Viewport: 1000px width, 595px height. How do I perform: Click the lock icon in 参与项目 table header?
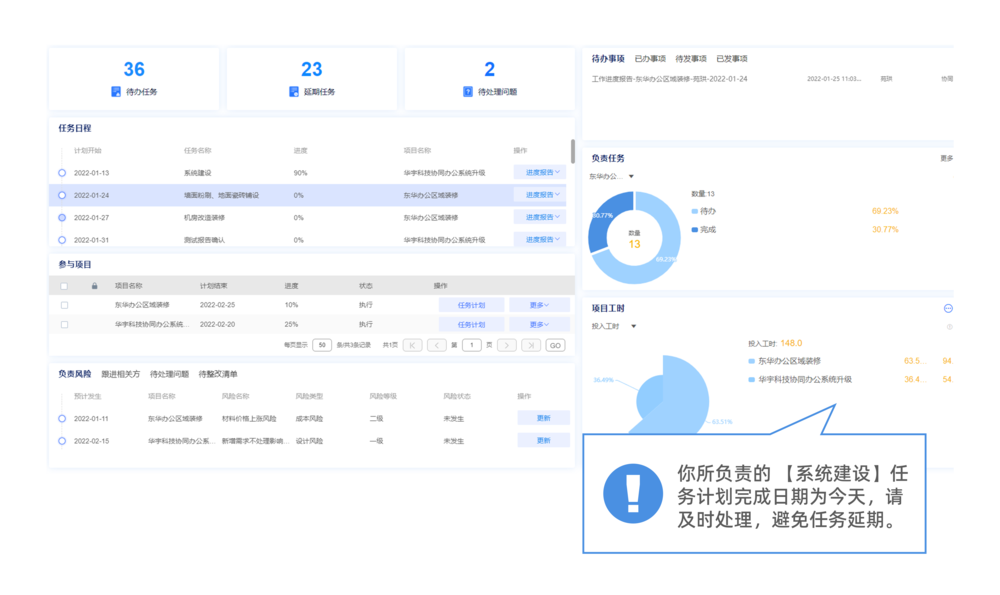click(94, 286)
